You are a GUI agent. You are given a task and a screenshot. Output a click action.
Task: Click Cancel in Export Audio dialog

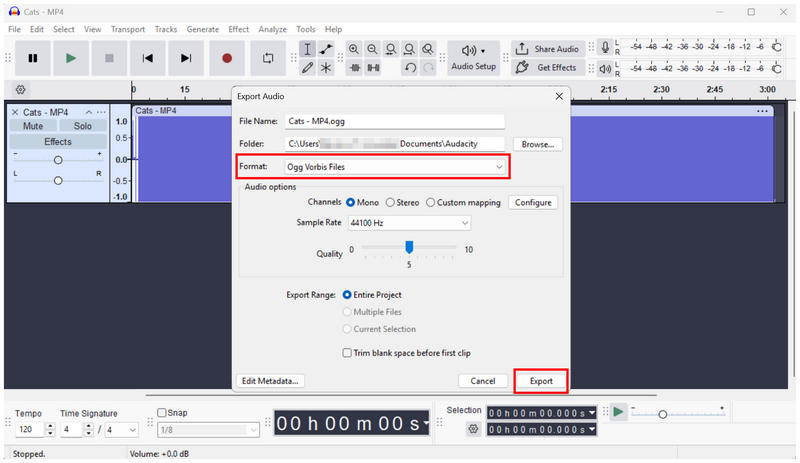click(x=483, y=381)
